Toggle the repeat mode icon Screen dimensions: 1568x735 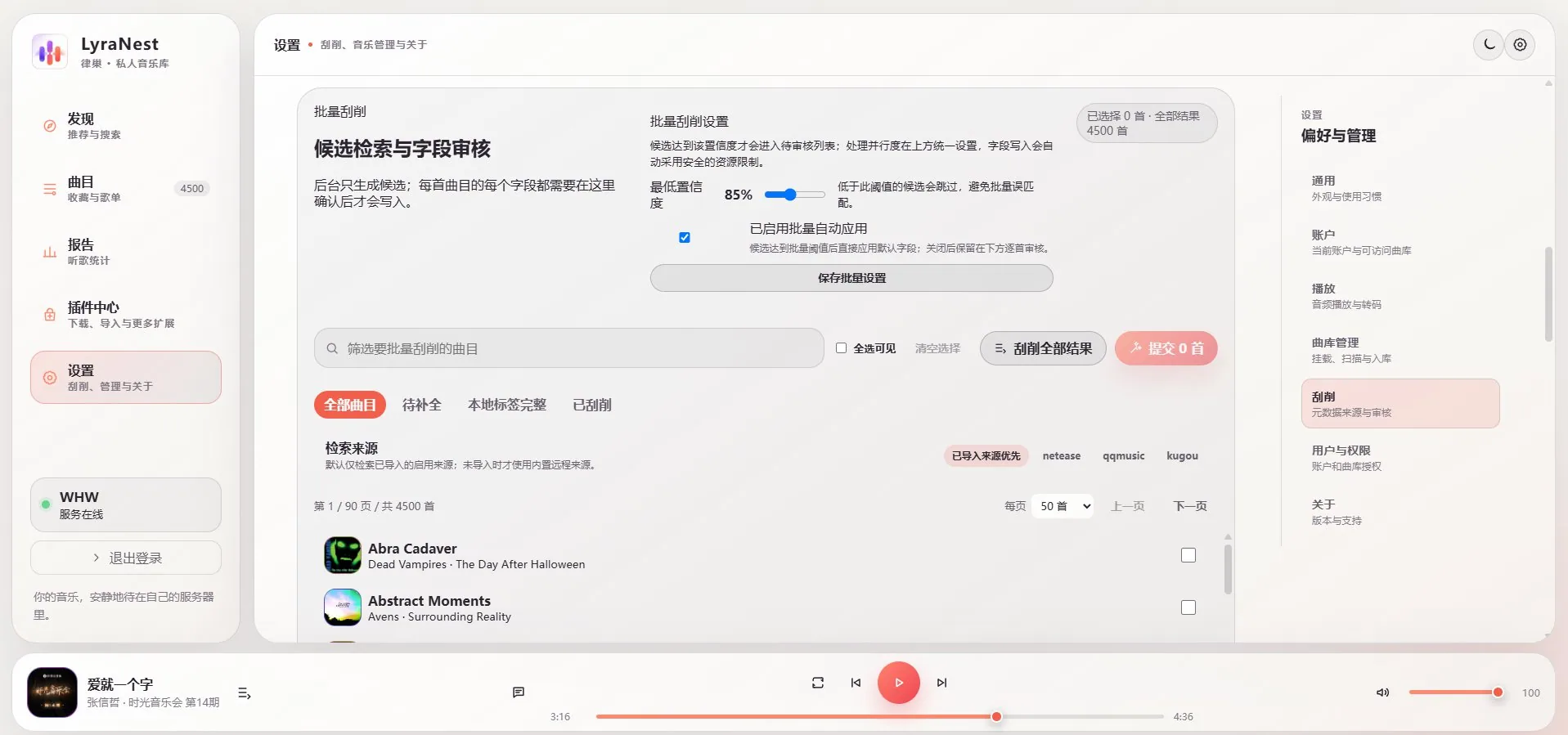tap(818, 683)
